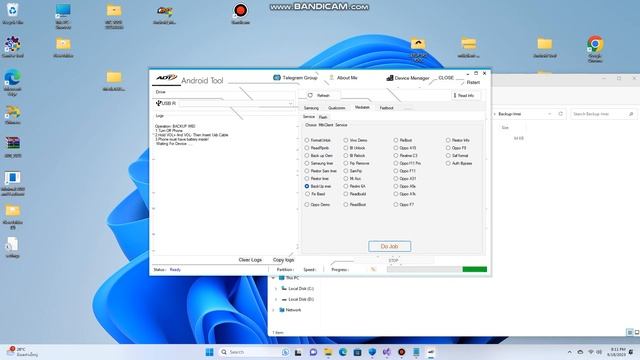Click the File Explorer address refresh icon
Screen dimensions: 640x360
tap(560, 114)
